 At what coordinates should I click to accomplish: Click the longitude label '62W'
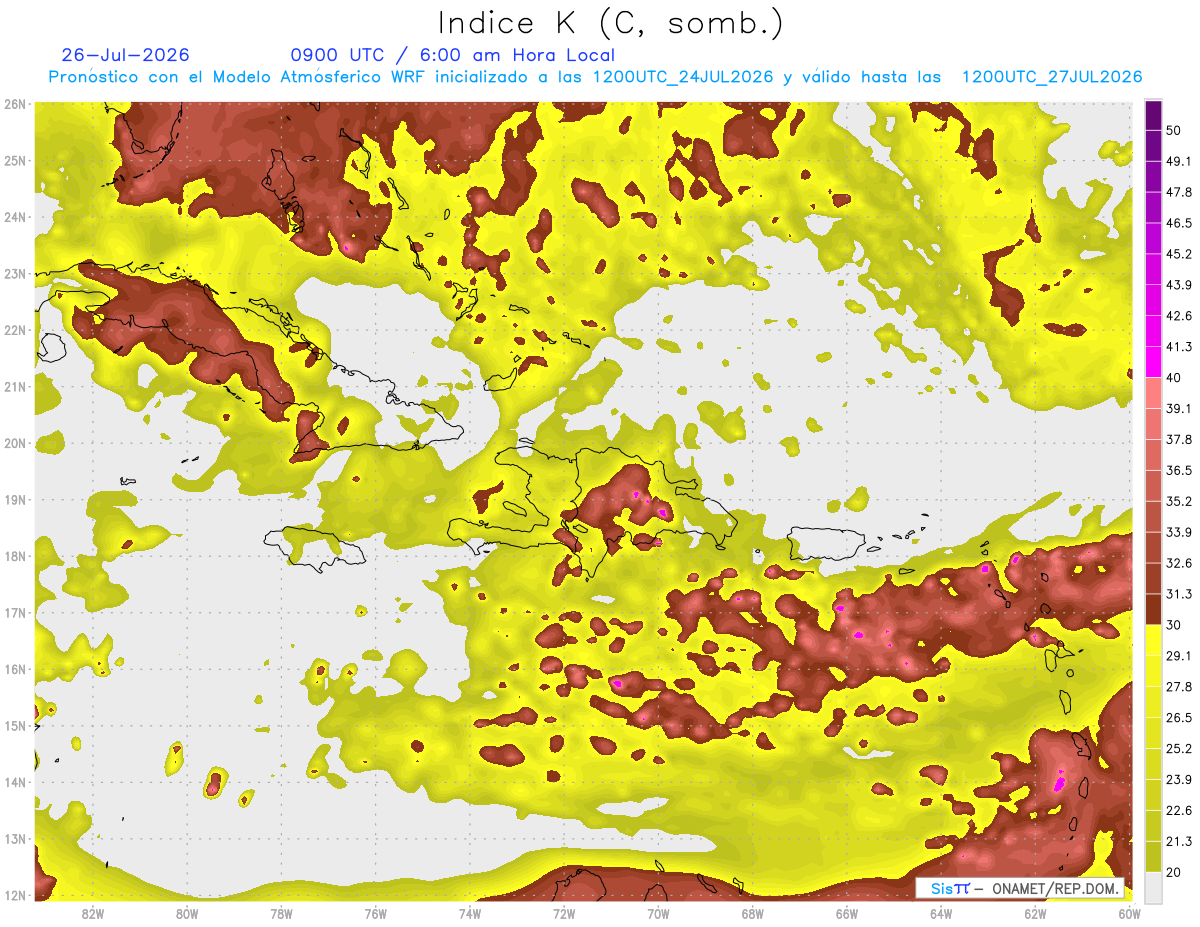point(1036,914)
